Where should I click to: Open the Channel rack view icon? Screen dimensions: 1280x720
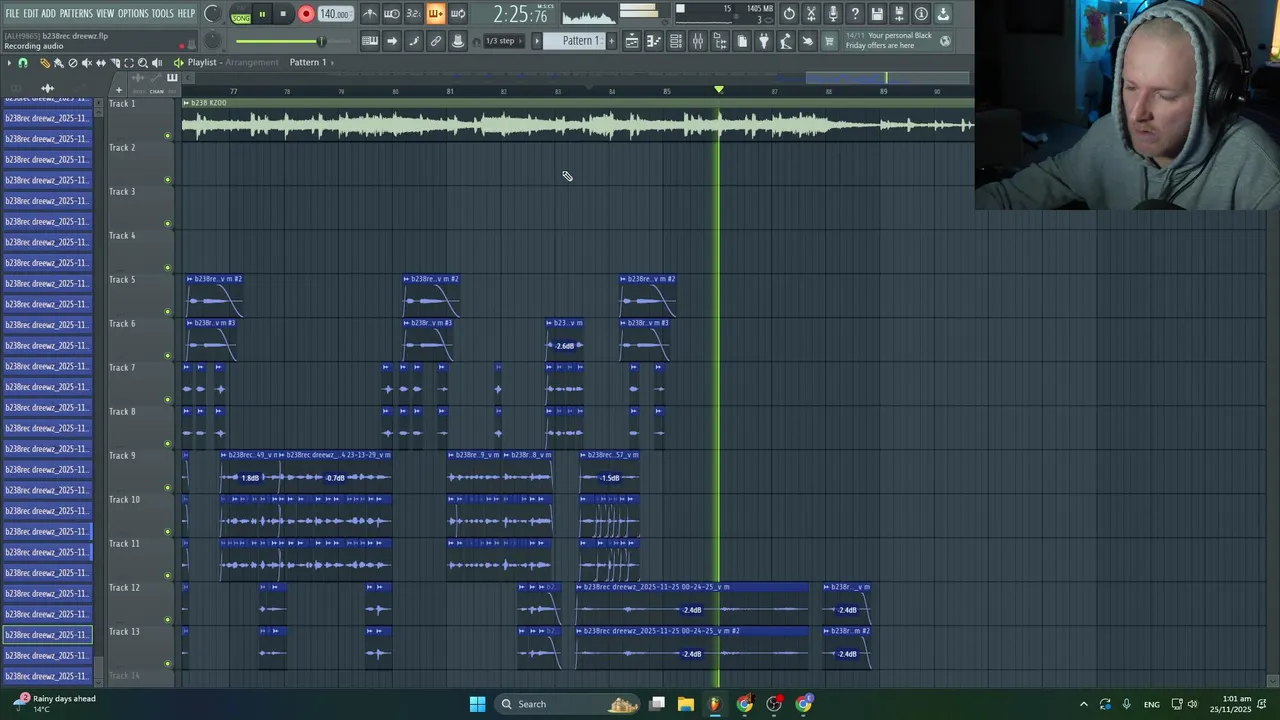(676, 41)
